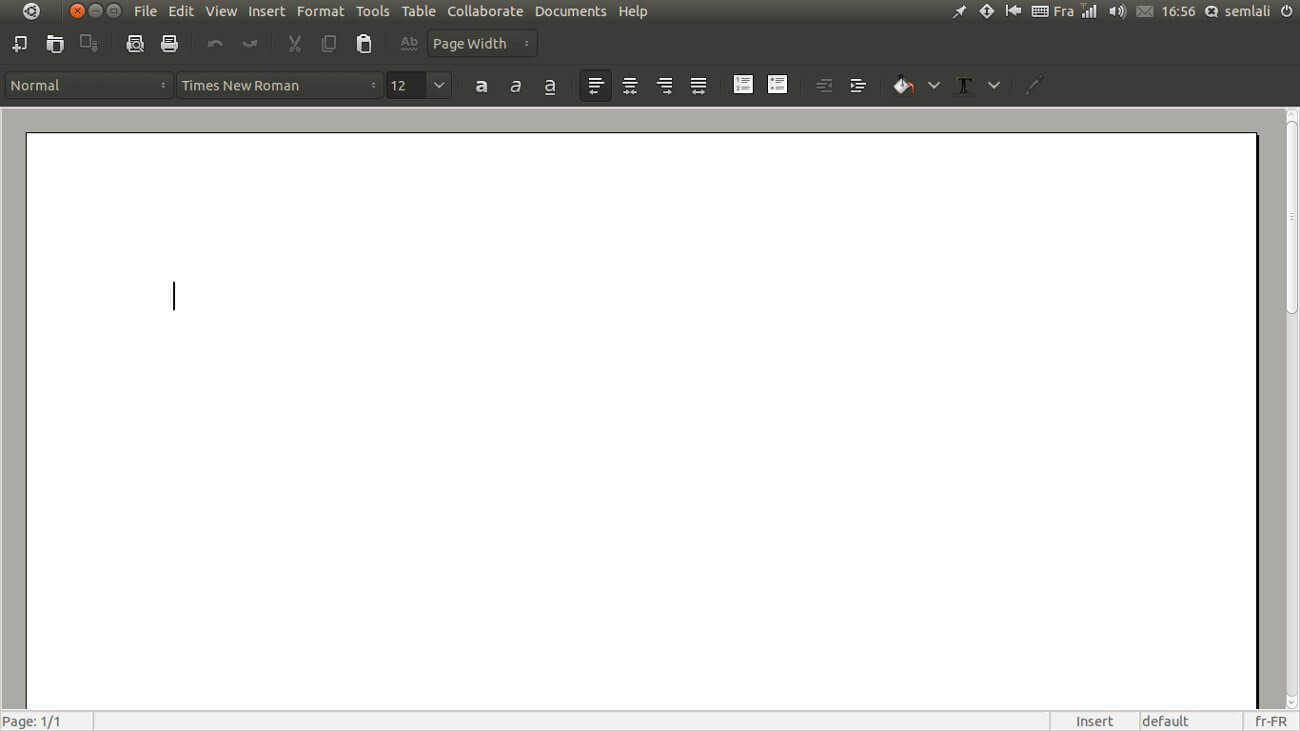Increase paragraph indent
This screenshot has width=1300, height=731.
pos(858,86)
